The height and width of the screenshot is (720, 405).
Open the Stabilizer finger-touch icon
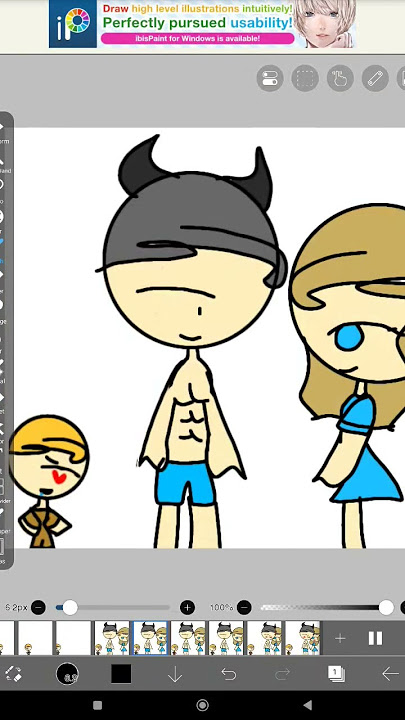(x=340, y=79)
